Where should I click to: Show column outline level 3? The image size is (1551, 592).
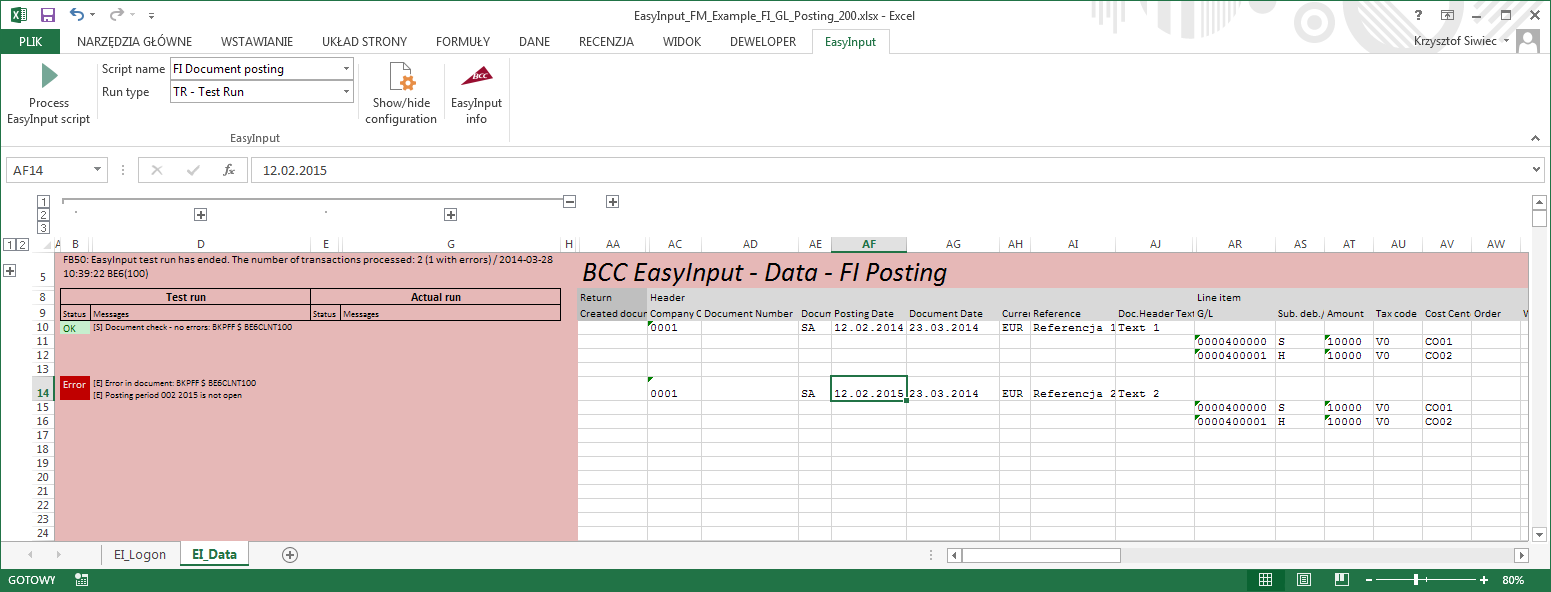[43, 227]
